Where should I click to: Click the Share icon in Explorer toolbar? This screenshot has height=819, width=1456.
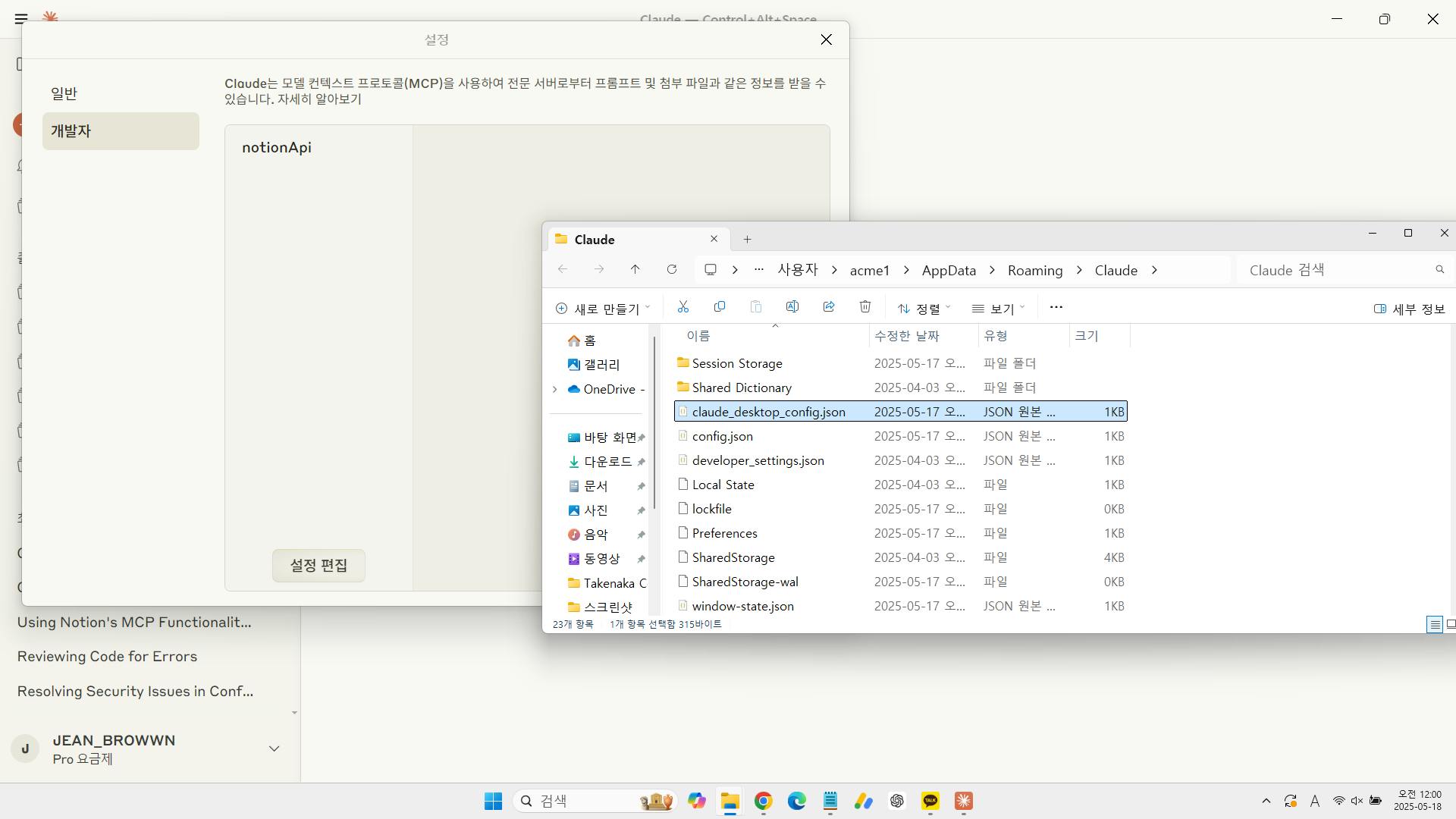[x=829, y=307]
